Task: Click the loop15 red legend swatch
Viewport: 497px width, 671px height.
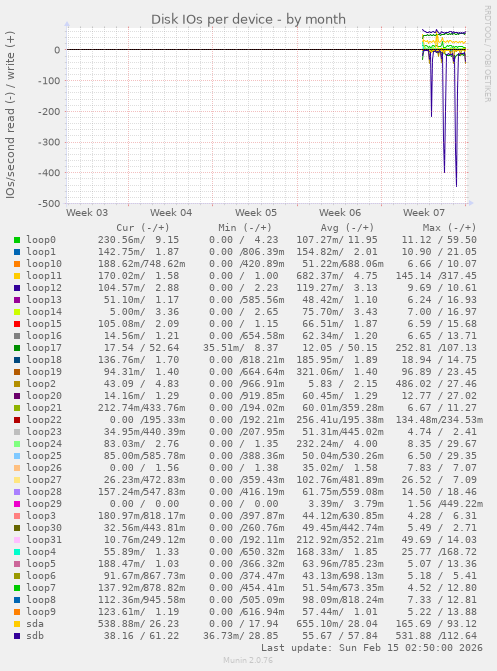Action: (17, 324)
